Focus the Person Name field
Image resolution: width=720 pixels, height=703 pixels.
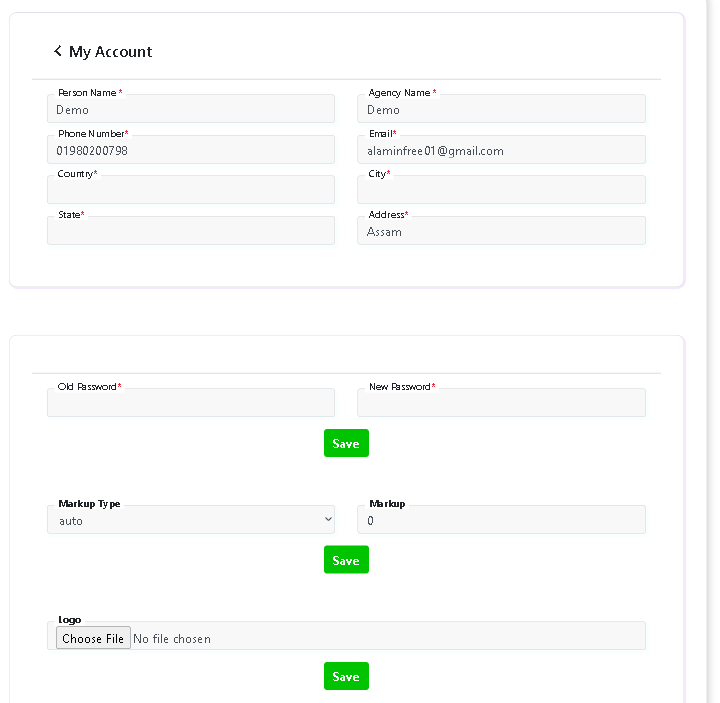tap(190, 109)
